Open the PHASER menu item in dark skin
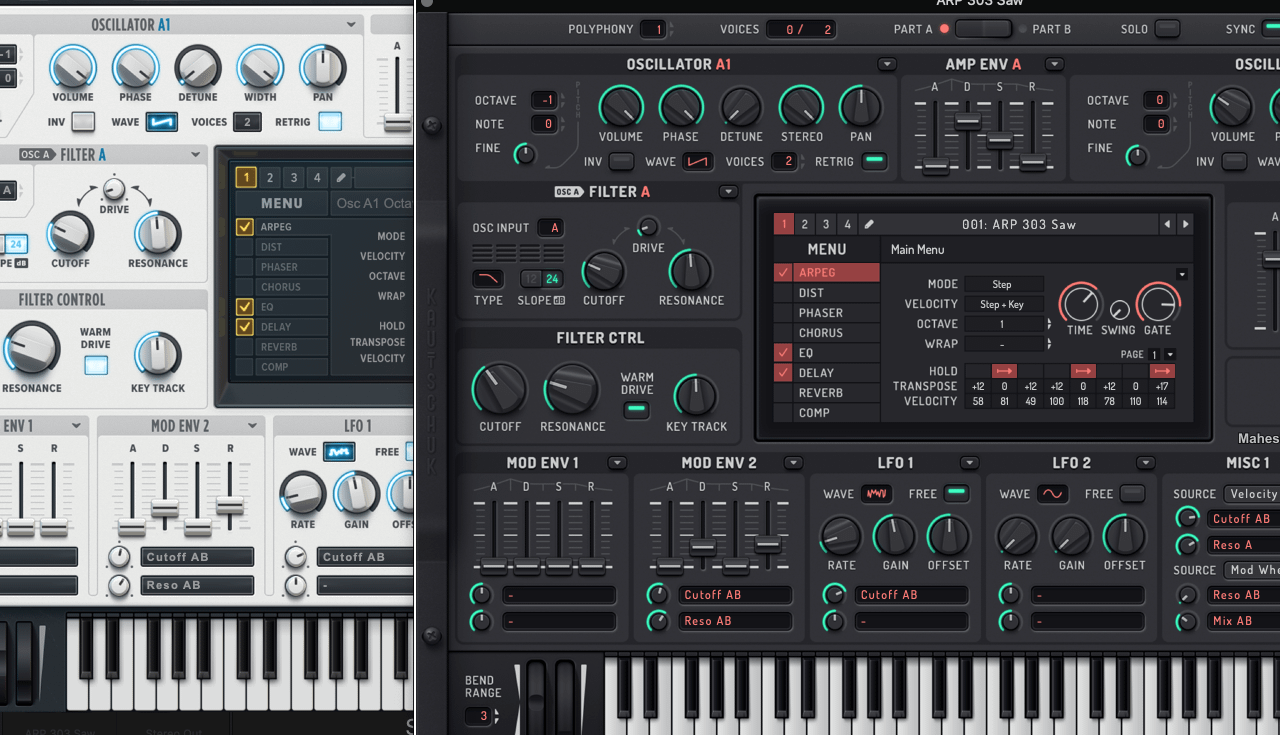The width and height of the screenshot is (1280, 735). click(836, 313)
